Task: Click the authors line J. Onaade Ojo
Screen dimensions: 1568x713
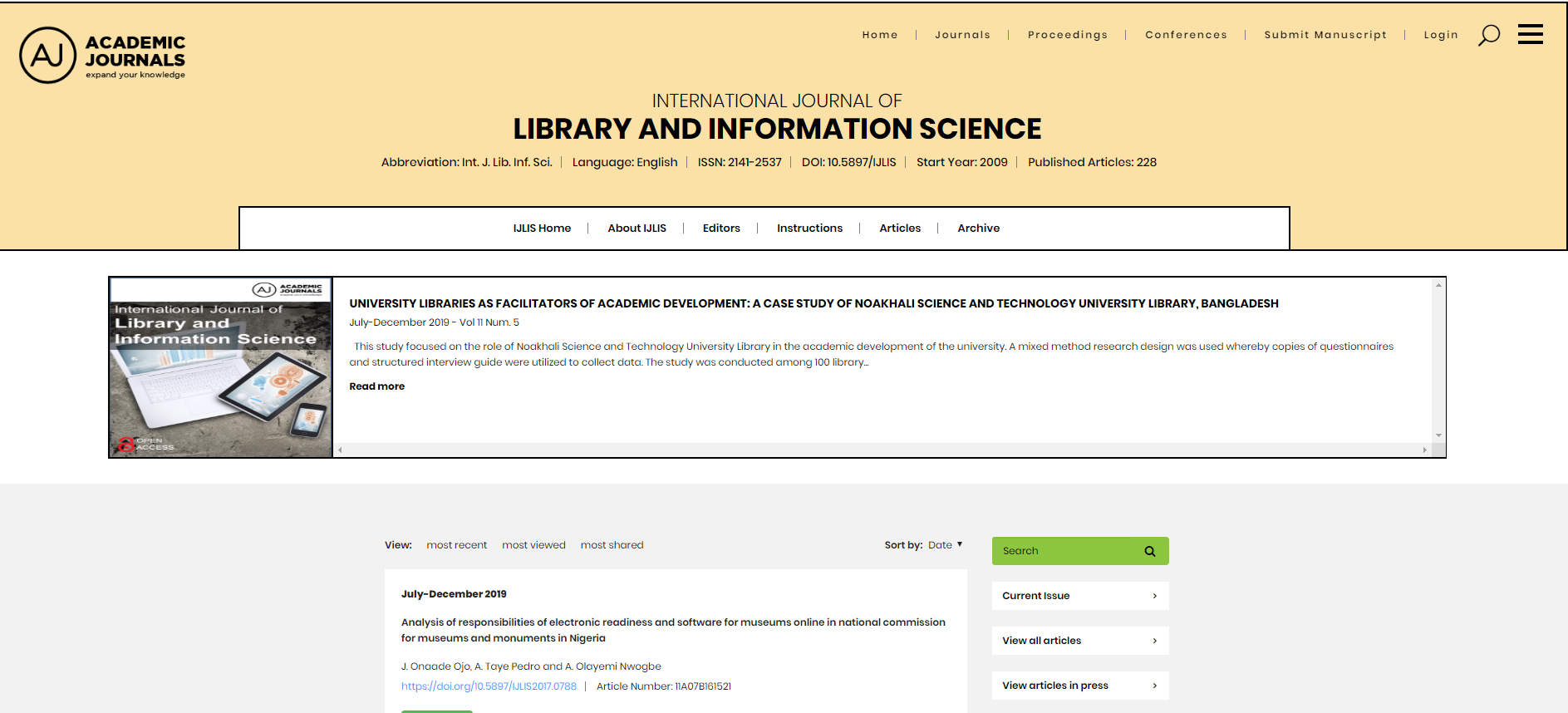Action: coord(531,666)
